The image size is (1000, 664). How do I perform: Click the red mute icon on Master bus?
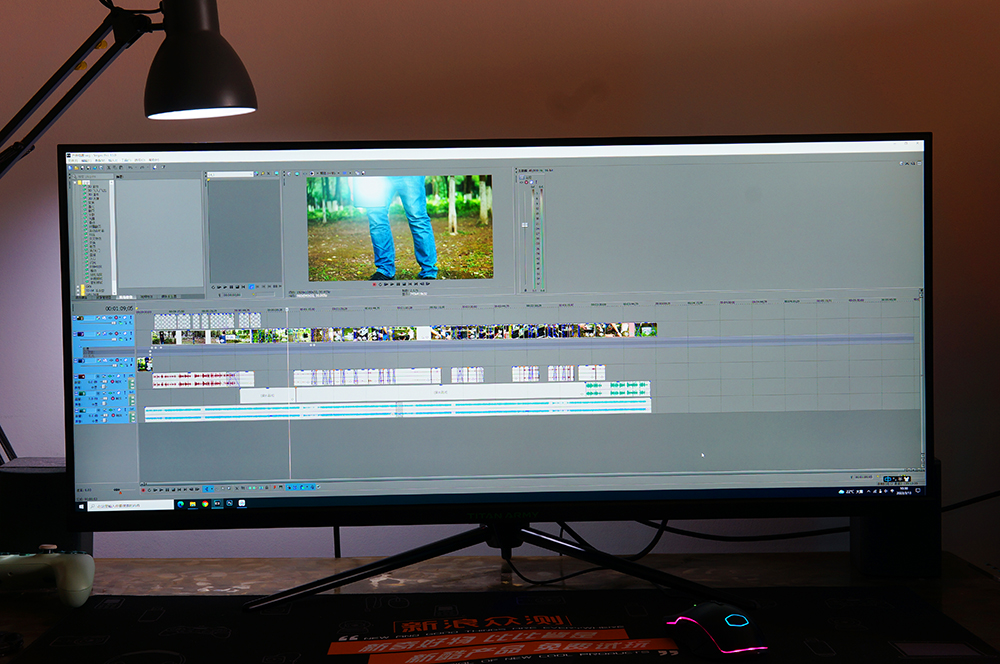[x=526, y=182]
